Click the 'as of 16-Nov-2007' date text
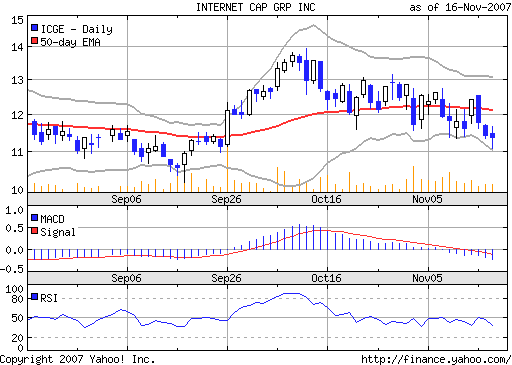The image size is (512, 365). pos(460,7)
